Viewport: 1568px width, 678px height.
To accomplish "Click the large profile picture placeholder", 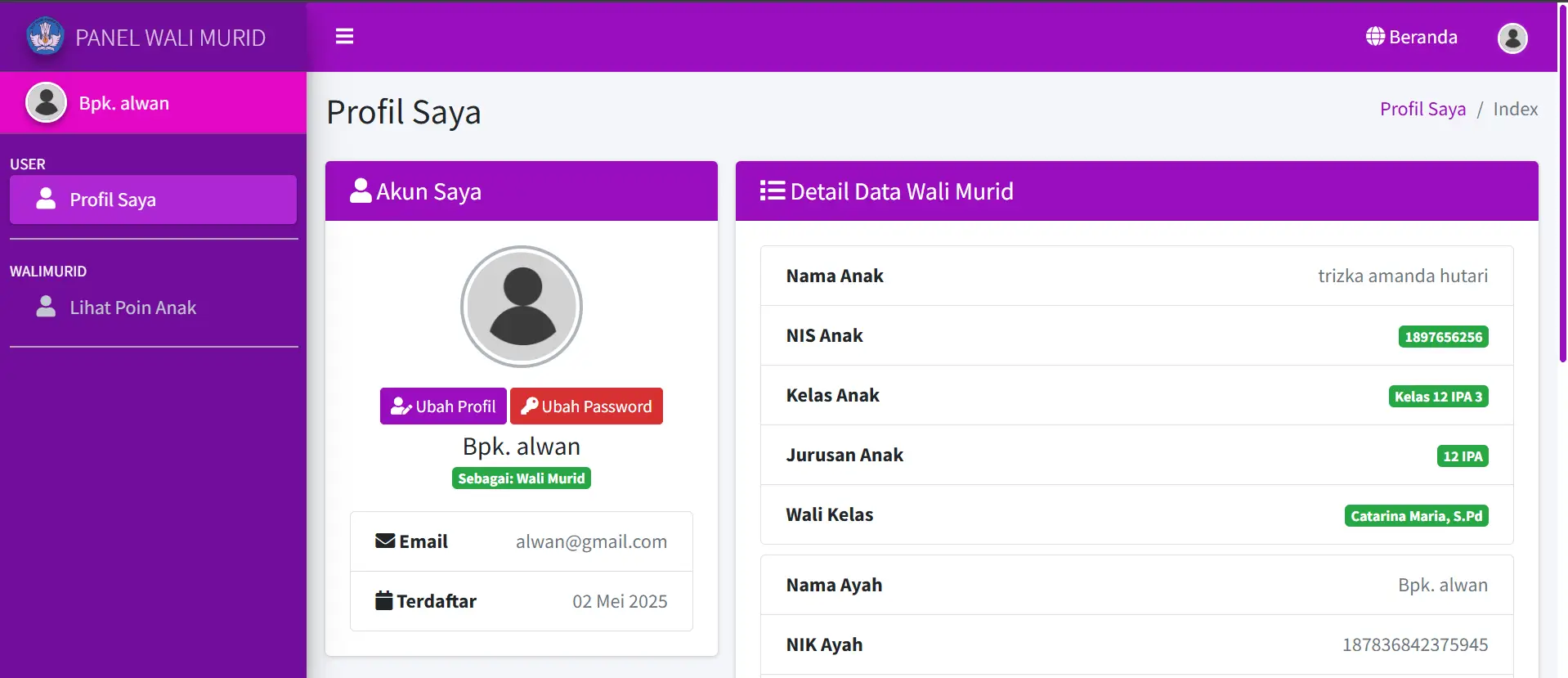I will pos(522,307).
